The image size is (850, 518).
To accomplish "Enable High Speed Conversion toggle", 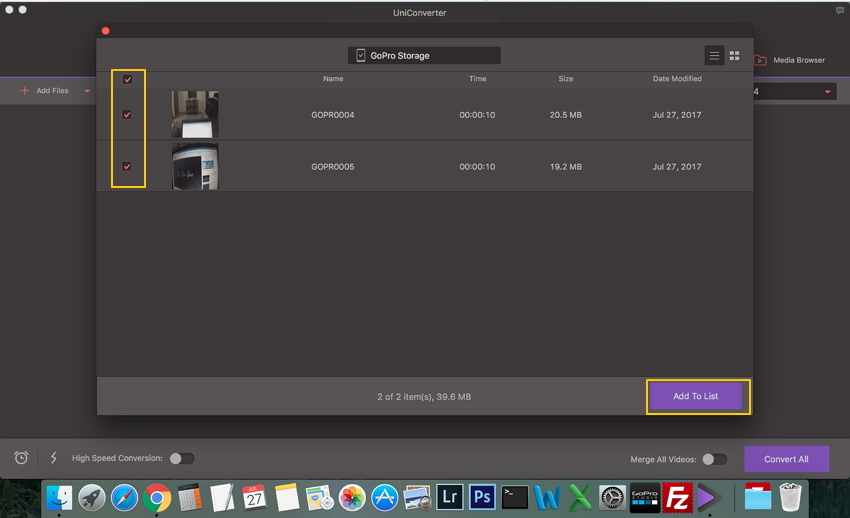I will click(x=182, y=458).
